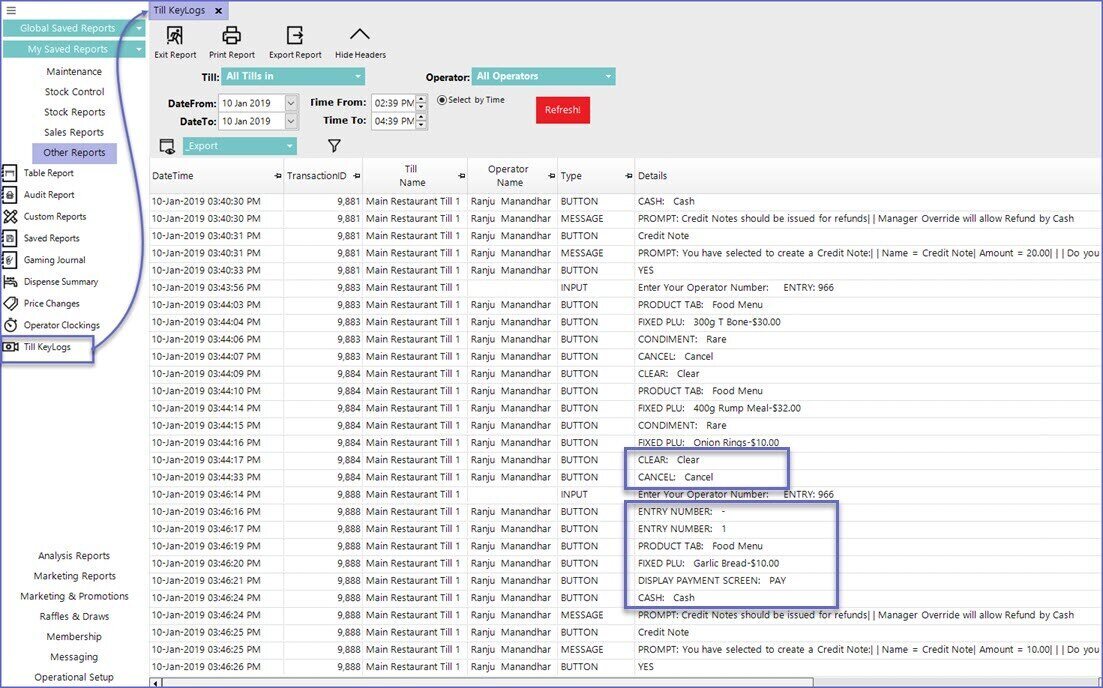Switch to the Till KeyLogs tab
The width and height of the screenshot is (1103, 688).
pyautogui.click(x=181, y=10)
